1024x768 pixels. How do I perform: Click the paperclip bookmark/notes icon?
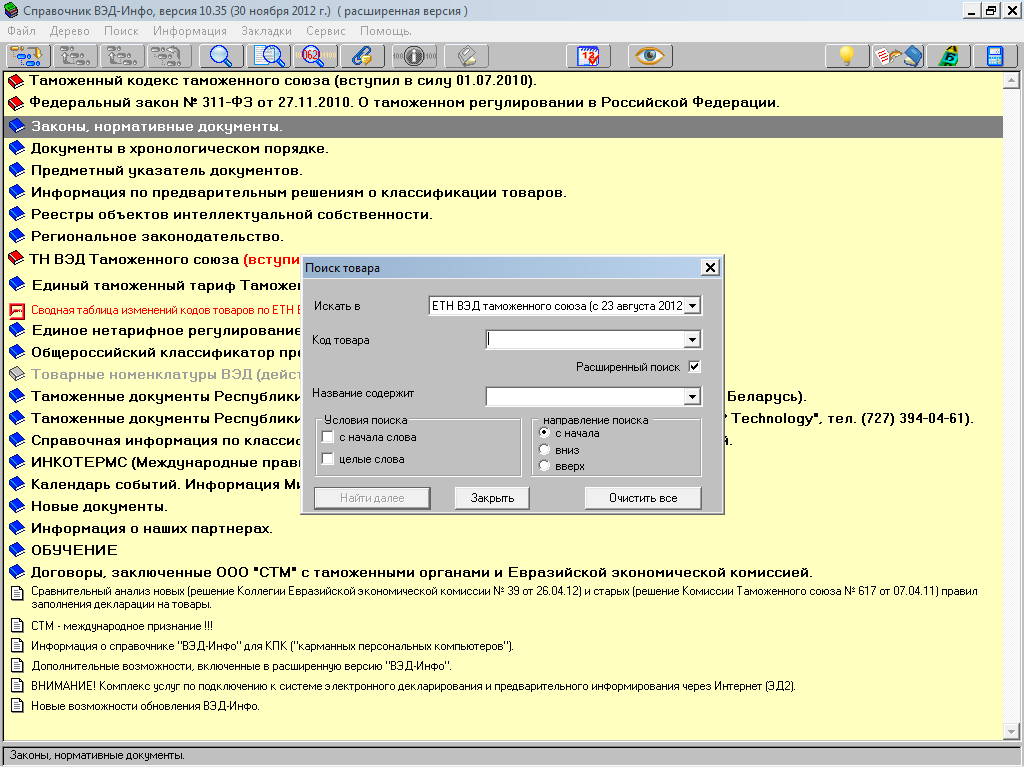(x=362, y=56)
